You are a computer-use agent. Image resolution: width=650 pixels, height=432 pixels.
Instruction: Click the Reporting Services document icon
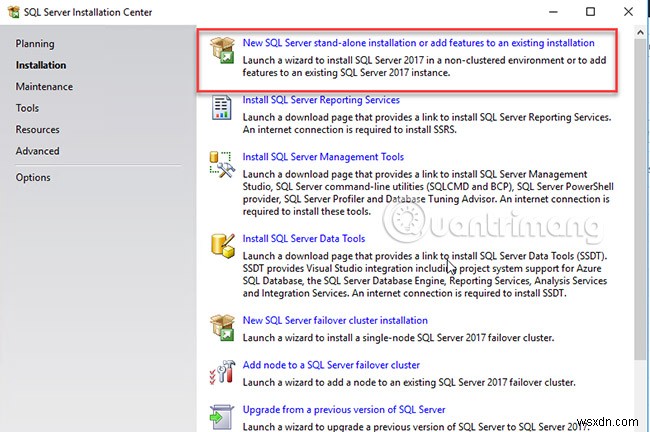pyautogui.click(x=221, y=107)
